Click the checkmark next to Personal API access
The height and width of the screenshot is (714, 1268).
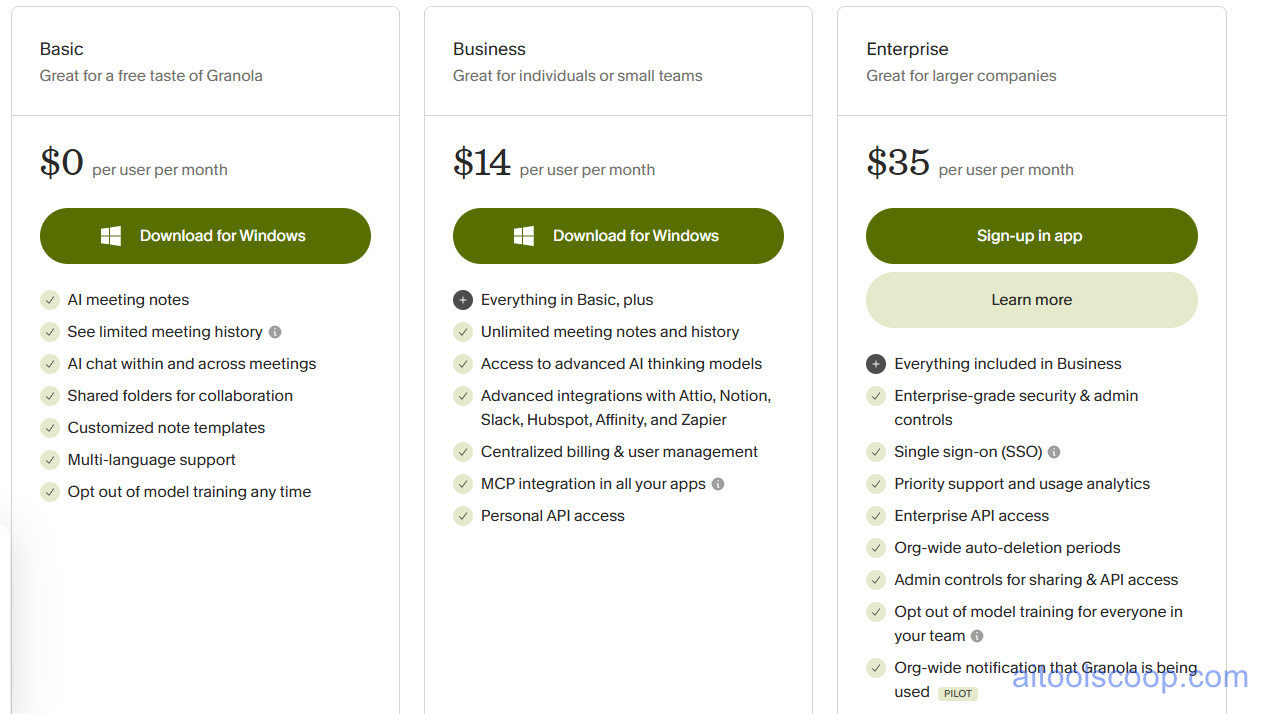pos(463,516)
